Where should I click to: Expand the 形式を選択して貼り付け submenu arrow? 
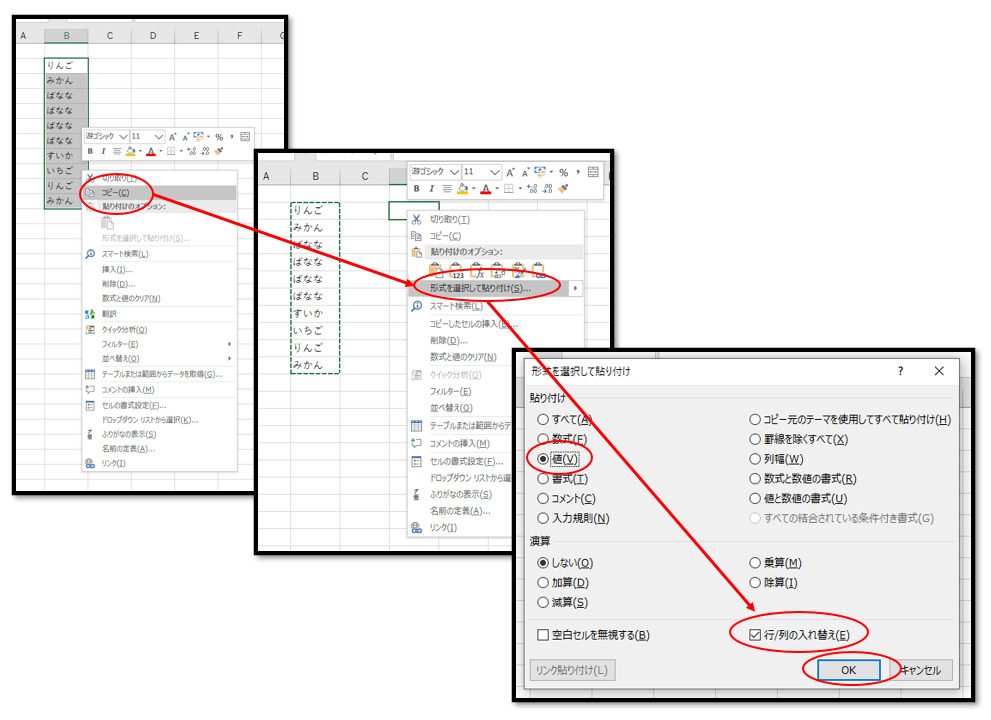[x=575, y=288]
